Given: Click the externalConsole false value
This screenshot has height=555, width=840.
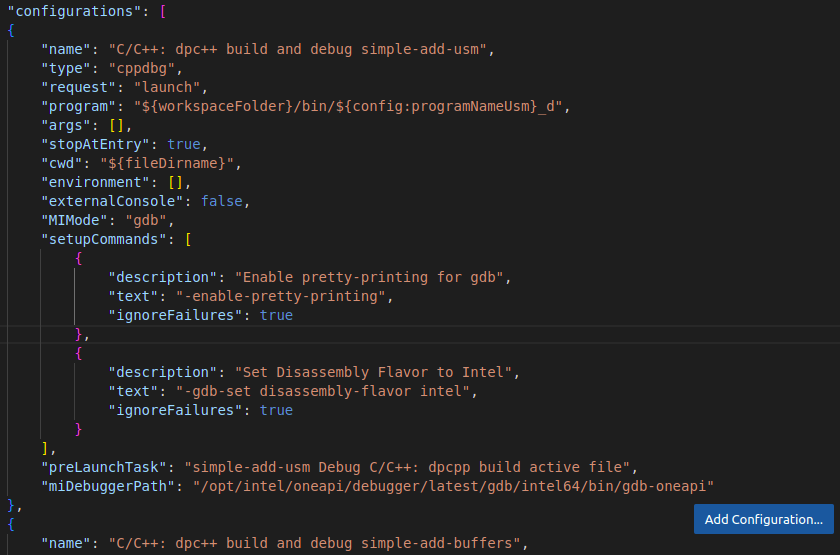Looking at the screenshot, I should pyautogui.click(x=224, y=201).
